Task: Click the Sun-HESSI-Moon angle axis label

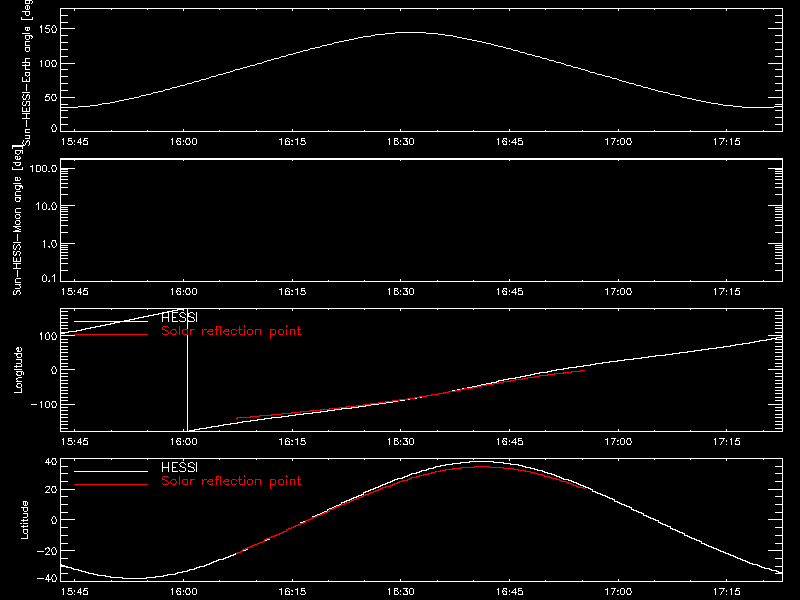Action: (x=17, y=220)
